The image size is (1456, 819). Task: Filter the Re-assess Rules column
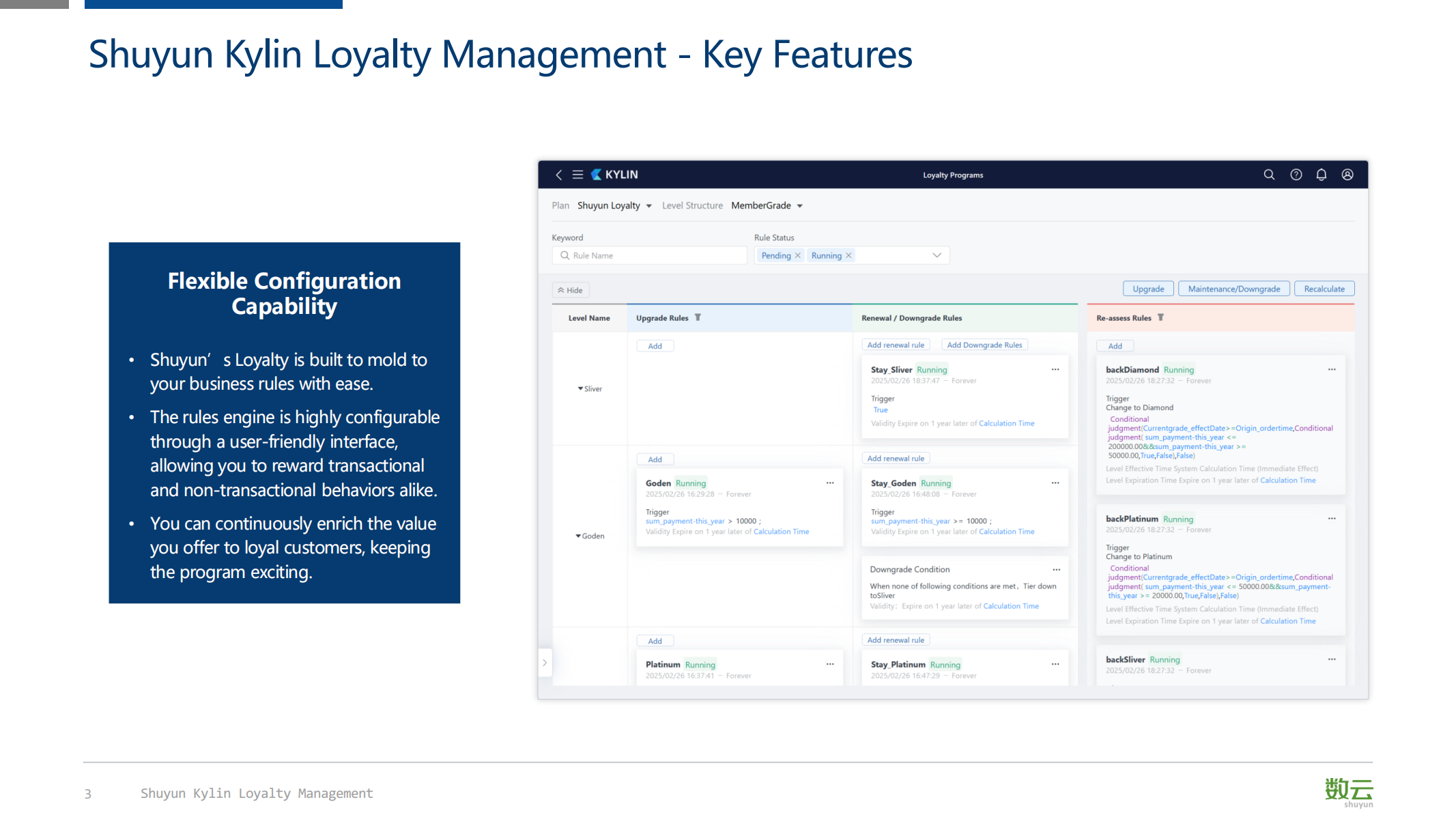click(1160, 317)
